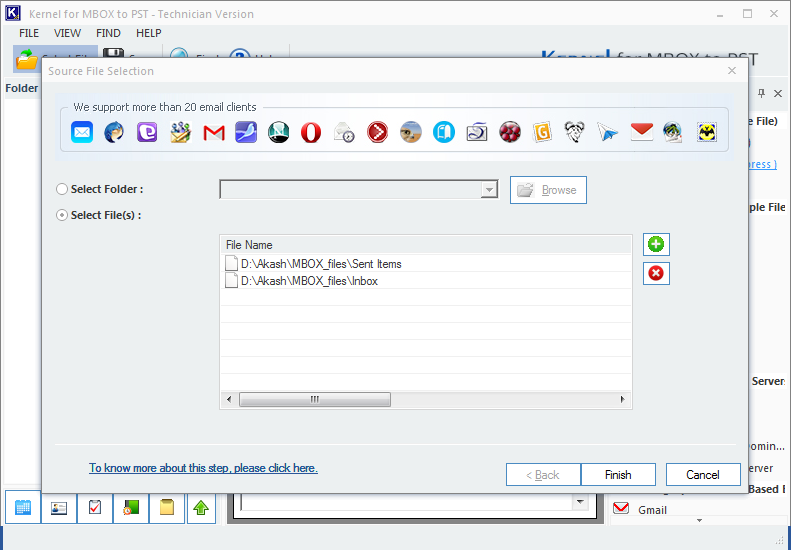Choose the Select File(s) radio option

[62, 215]
